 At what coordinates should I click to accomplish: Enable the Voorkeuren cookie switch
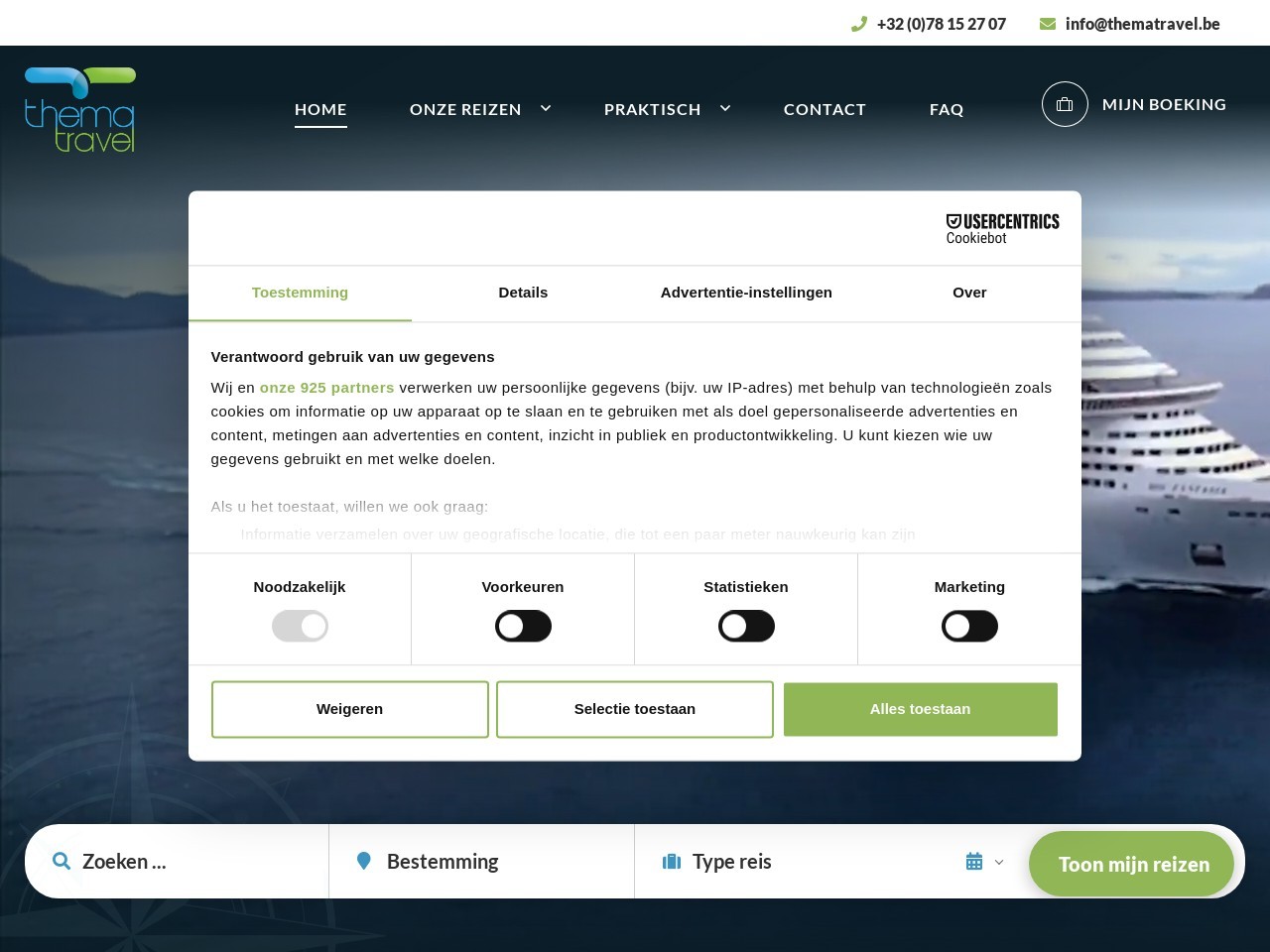pyautogui.click(x=523, y=626)
